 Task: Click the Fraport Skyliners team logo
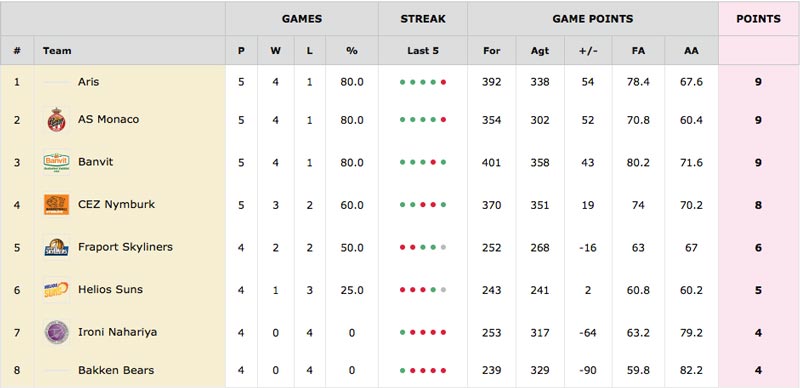(57, 248)
